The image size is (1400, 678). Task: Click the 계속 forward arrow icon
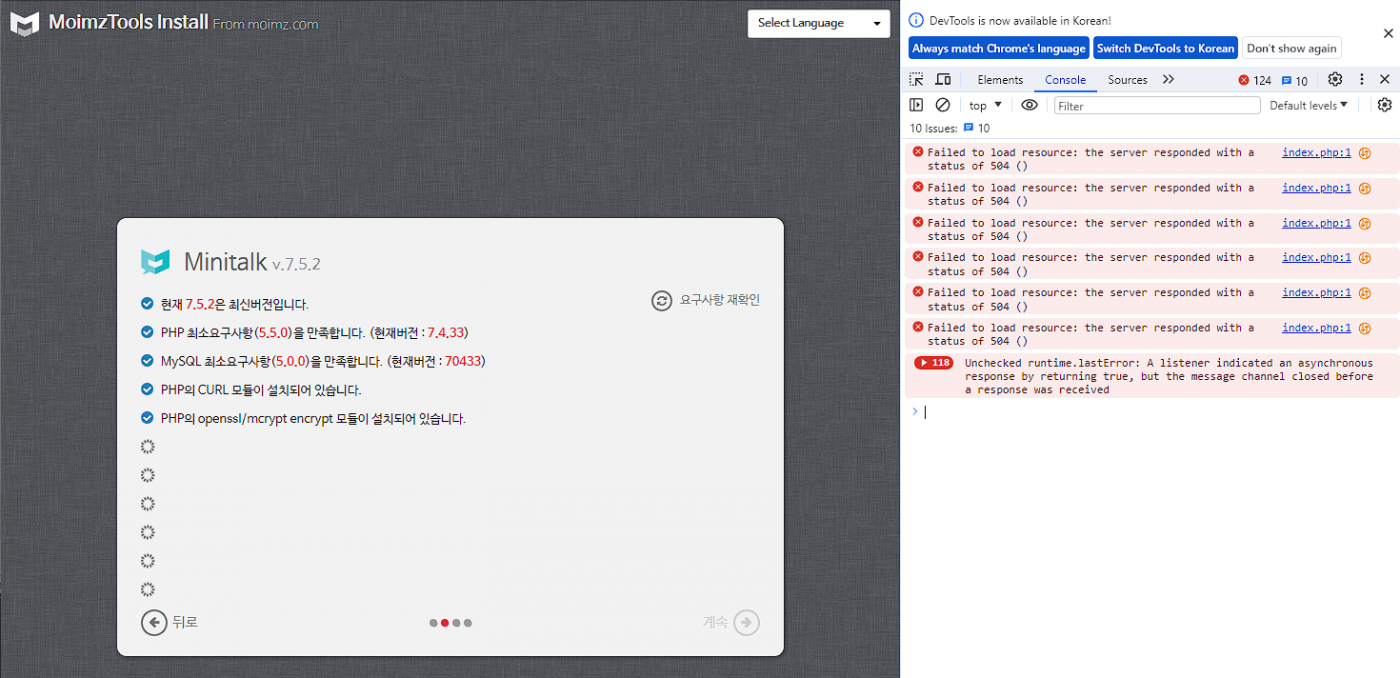747,623
